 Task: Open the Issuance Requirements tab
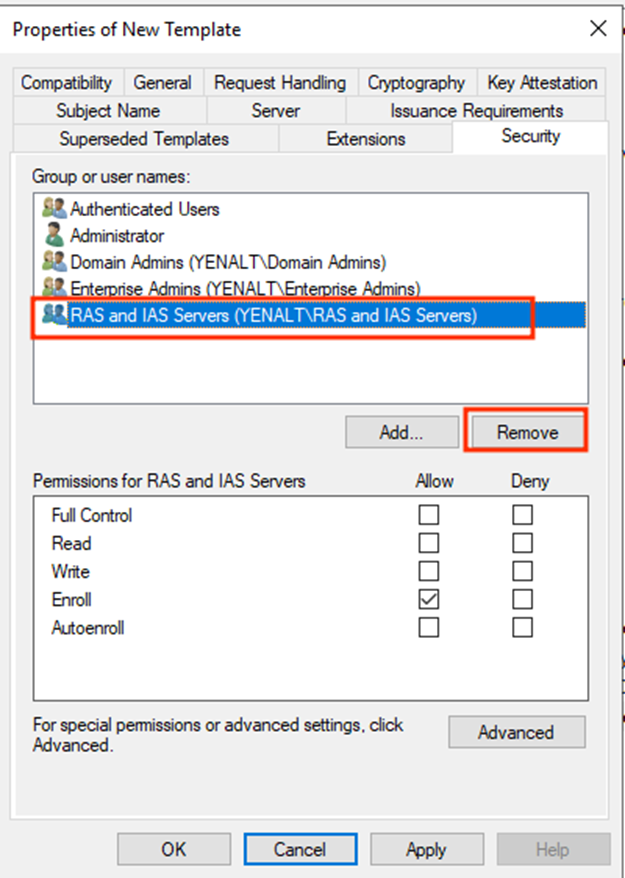coord(476,110)
